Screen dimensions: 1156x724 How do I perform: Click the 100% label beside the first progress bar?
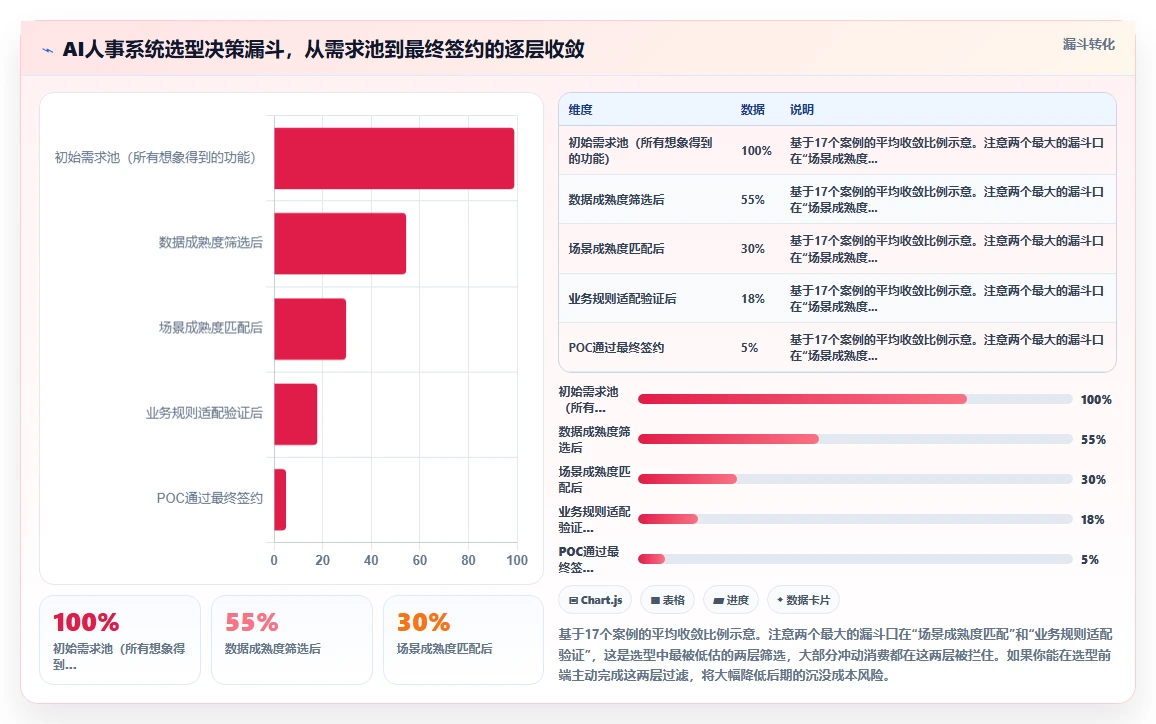coord(1096,400)
